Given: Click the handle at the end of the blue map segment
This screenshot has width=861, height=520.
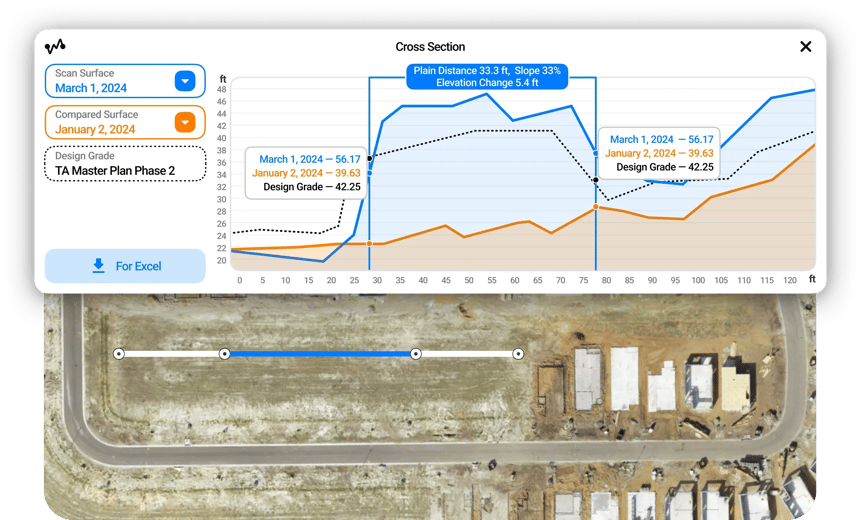Looking at the screenshot, I should (416, 354).
